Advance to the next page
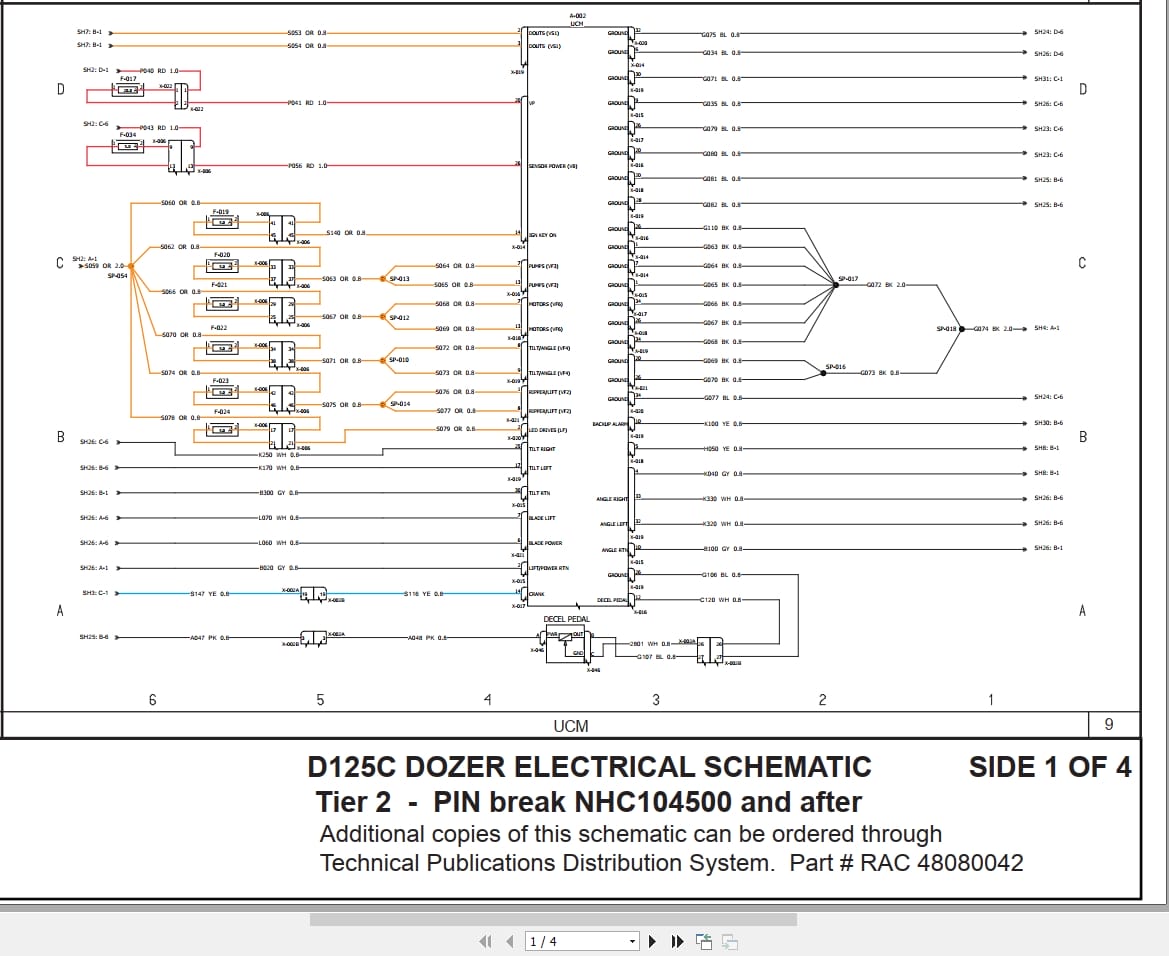The image size is (1169, 956). point(651,941)
